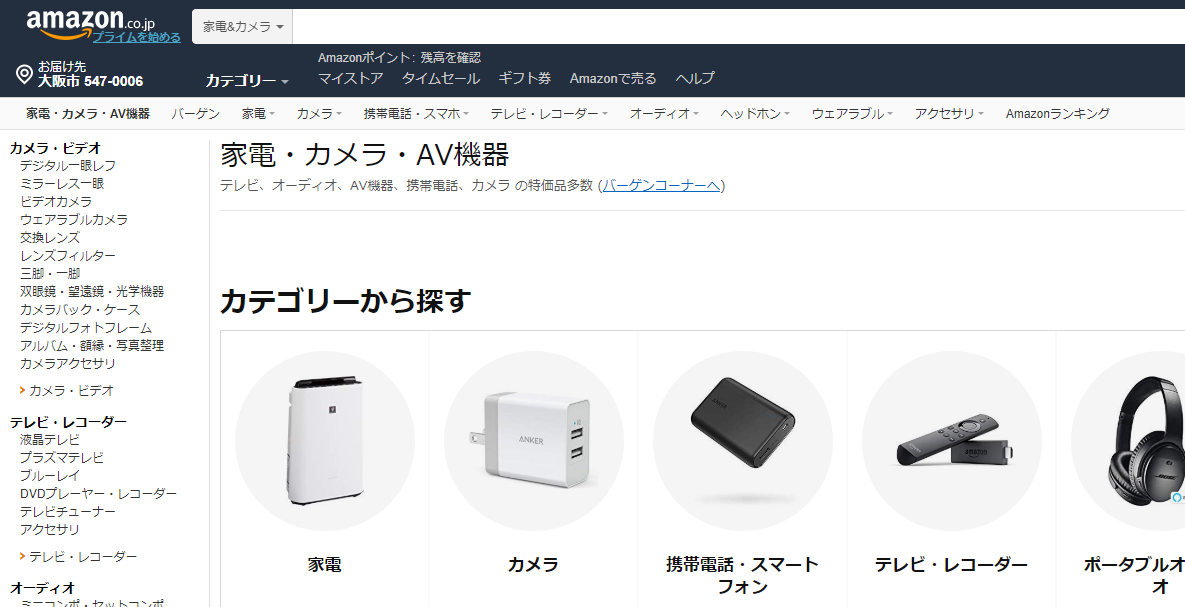Expand the 家電&カメラ search category dropdown
Viewport: 1185px width, 607px height.
(243, 26)
